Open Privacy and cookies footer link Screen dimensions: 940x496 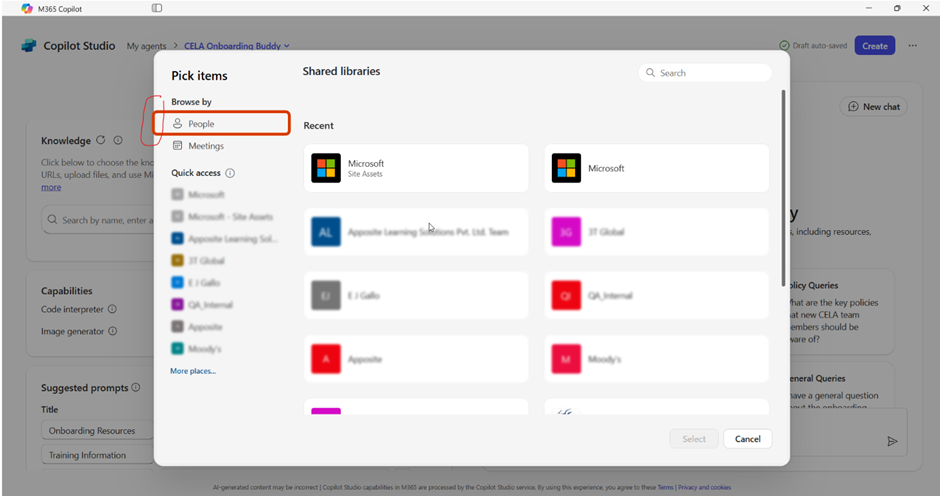[x=704, y=488]
